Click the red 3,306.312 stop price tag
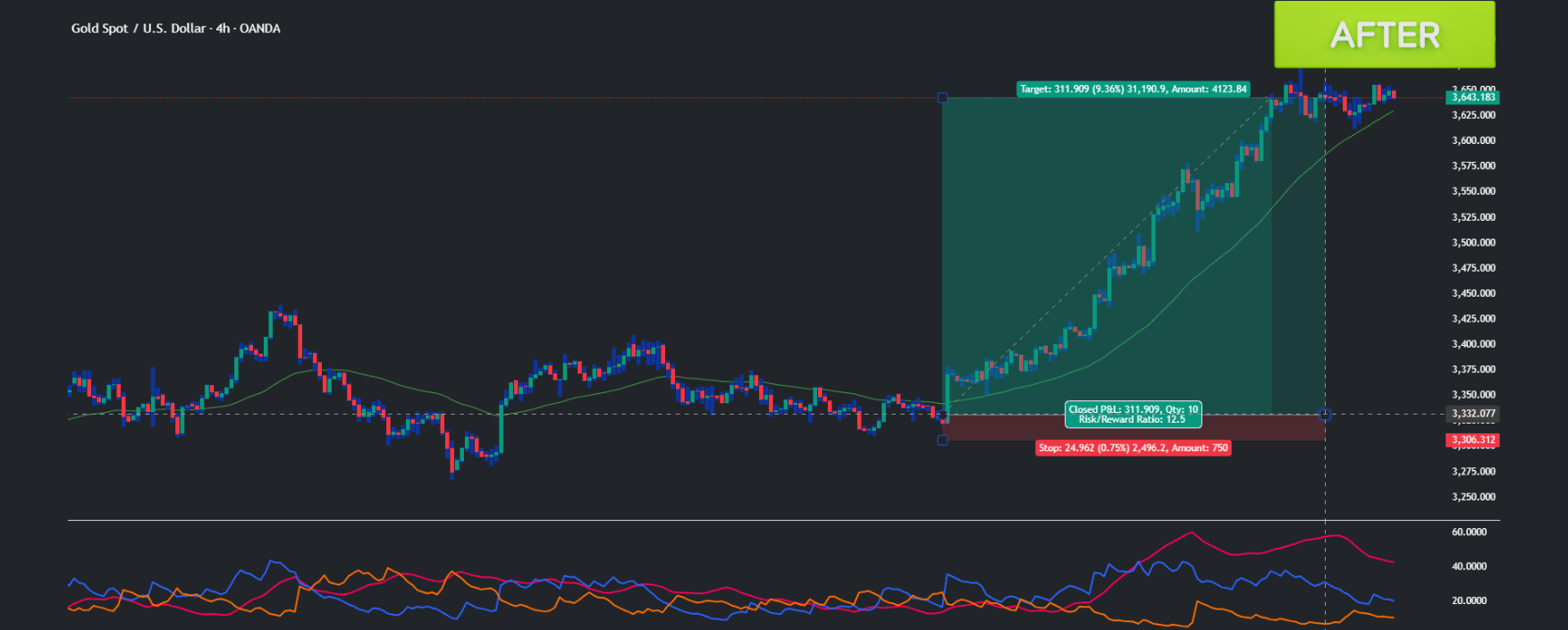Screen dimensions: 1568x630 1472,440
